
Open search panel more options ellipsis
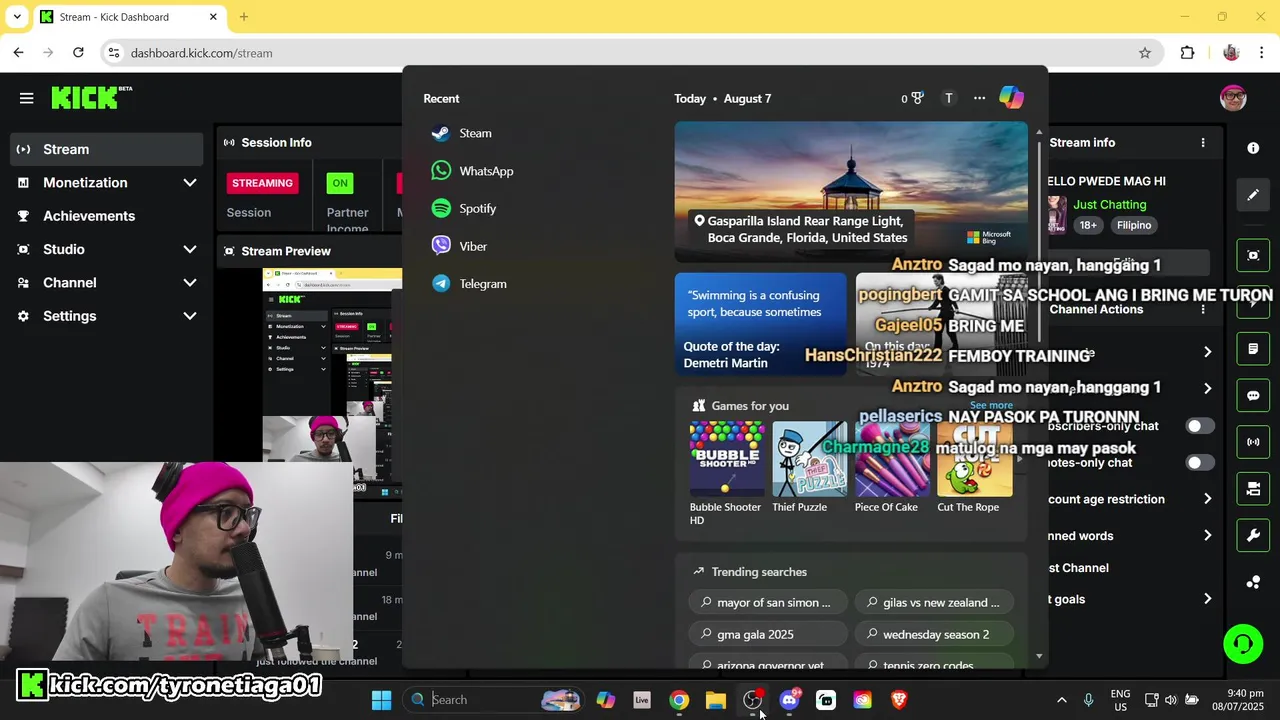click(979, 98)
